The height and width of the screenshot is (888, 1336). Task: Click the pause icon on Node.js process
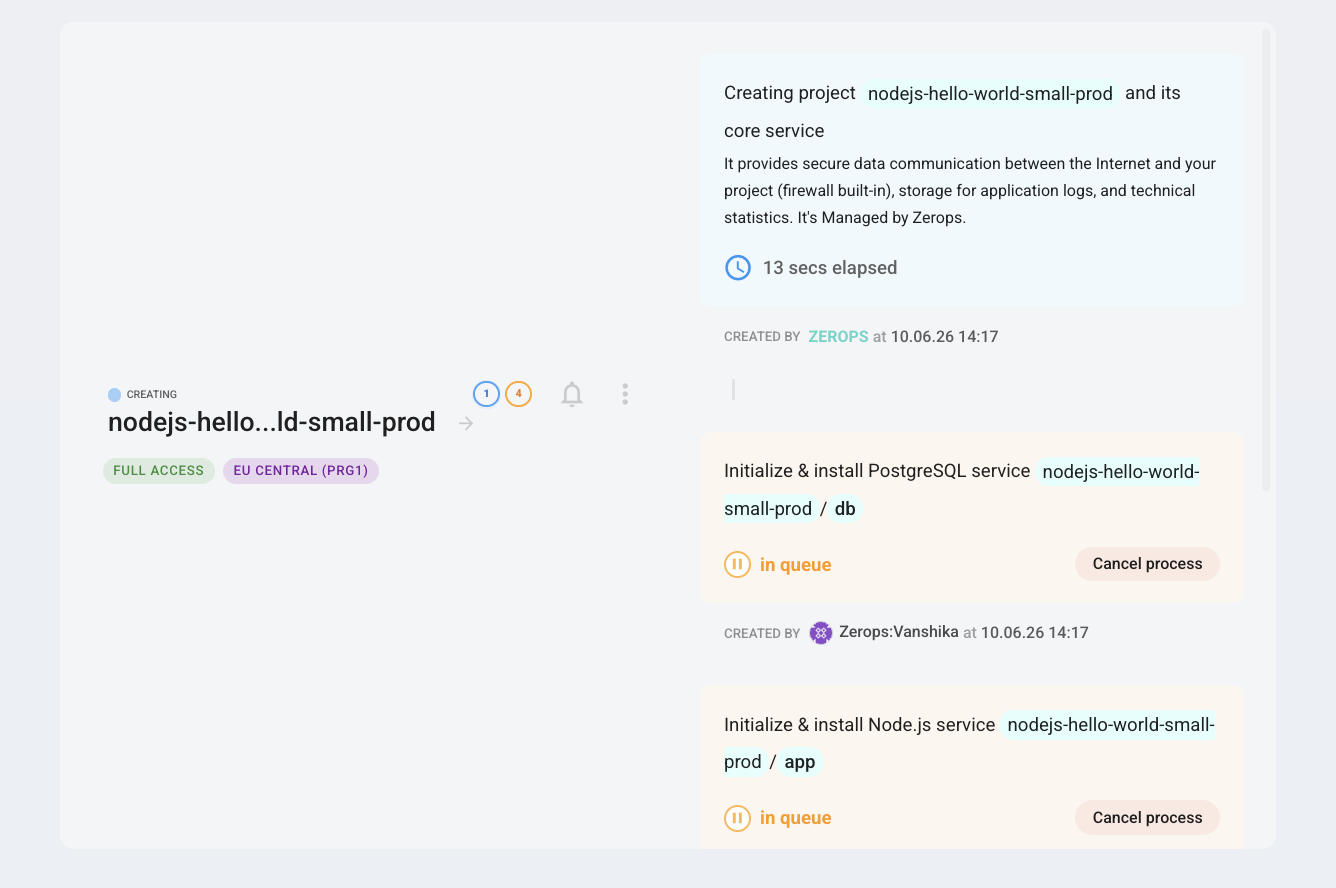737,818
